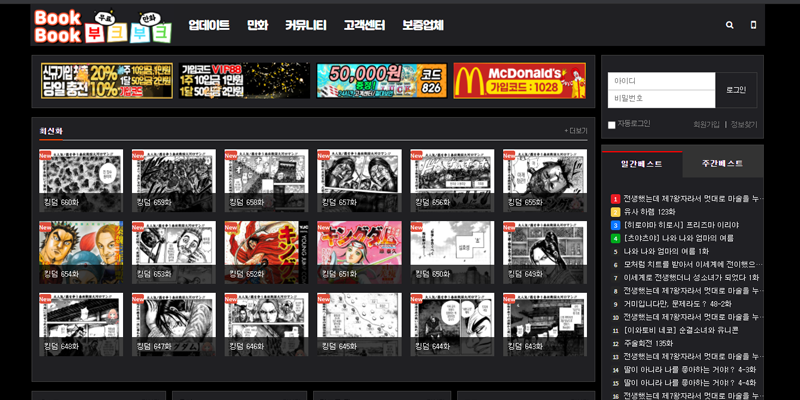Open rank 2 유사 하렘 123화
The height and width of the screenshot is (400, 800).
[x=649, y=212]
